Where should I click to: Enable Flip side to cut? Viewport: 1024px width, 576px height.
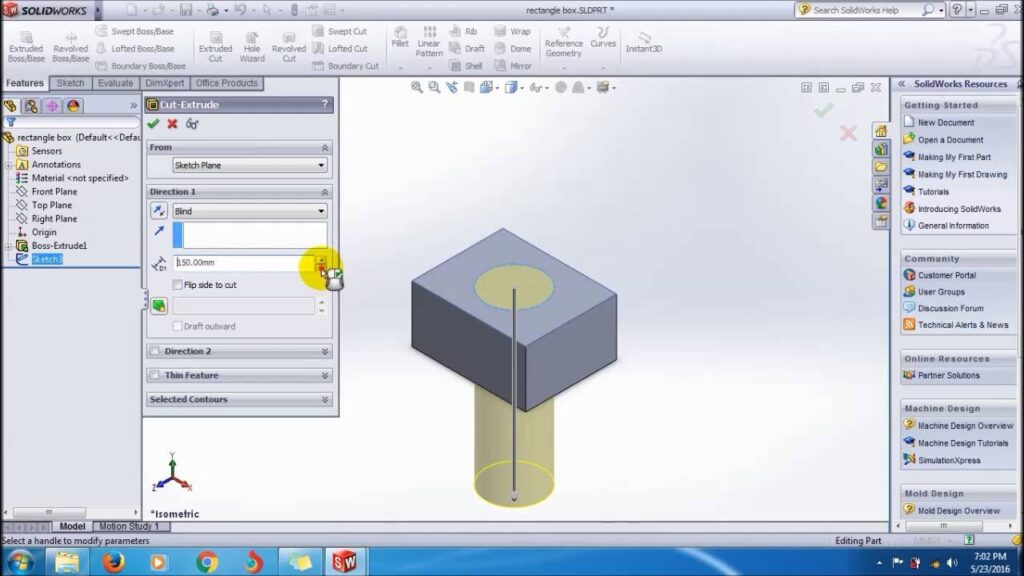click(178, 285)
